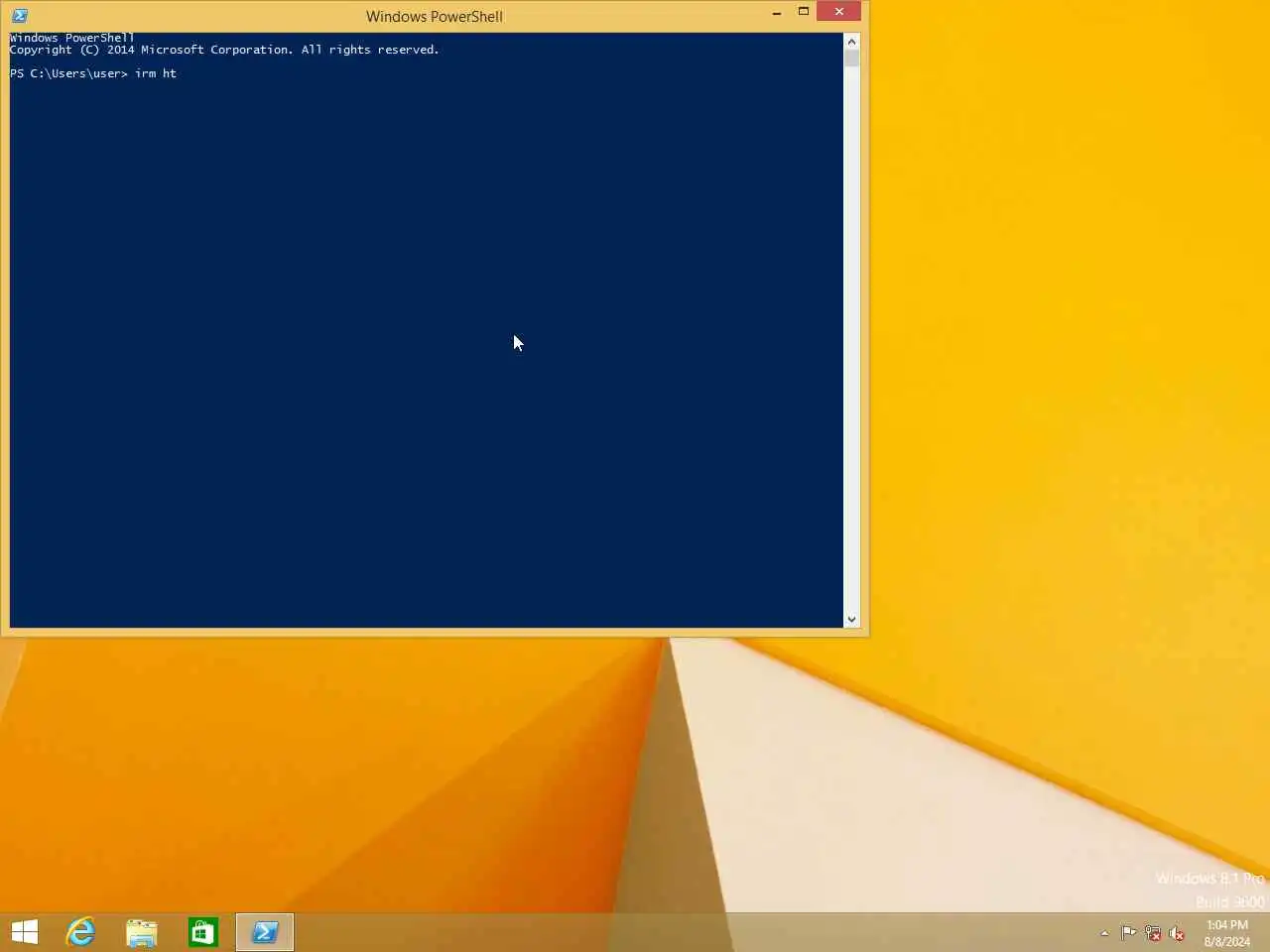Show hidden icons in the system tray
The width and height of the screenshot is (1270, 952).
click(x=1104, y=933)
